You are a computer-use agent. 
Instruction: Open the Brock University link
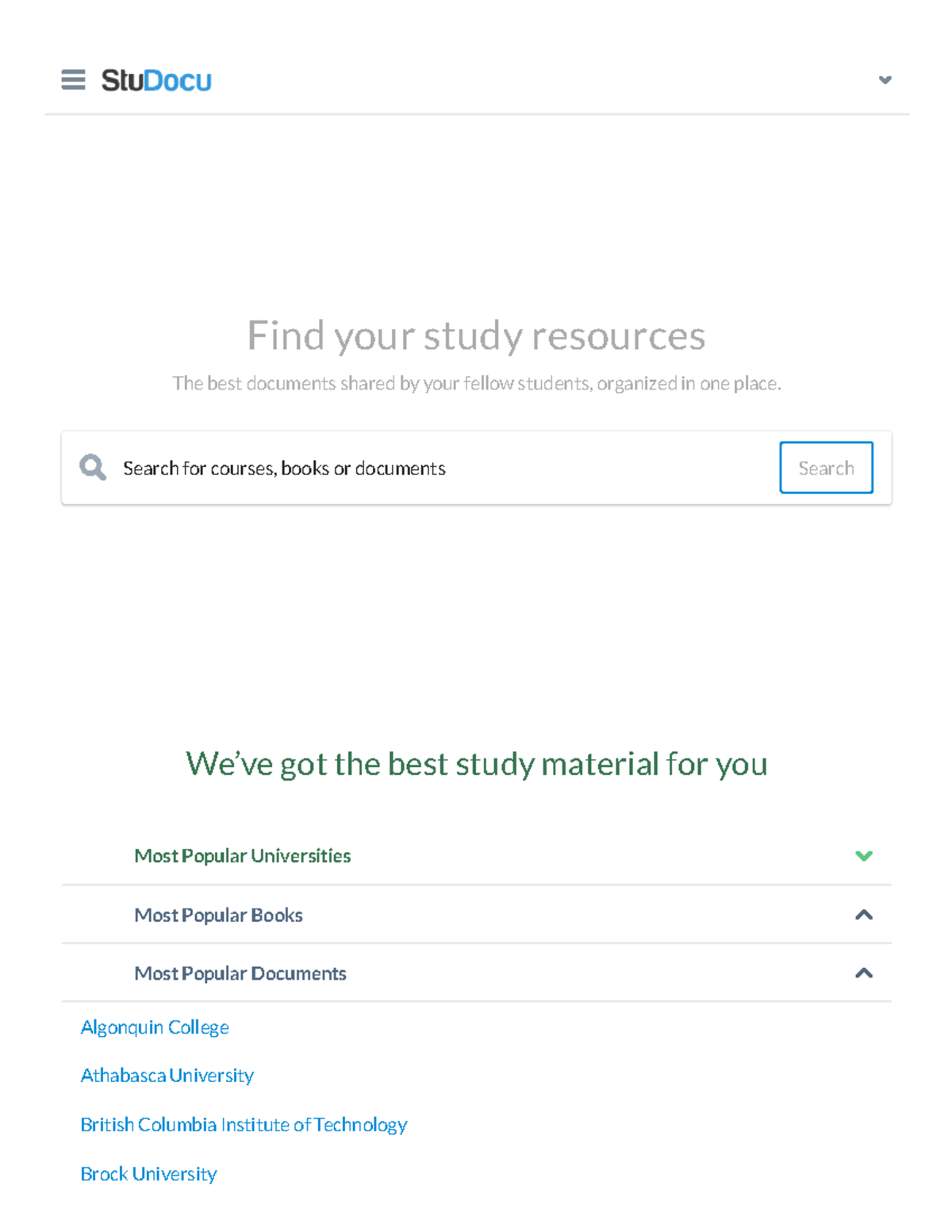tap(148, 1174)
